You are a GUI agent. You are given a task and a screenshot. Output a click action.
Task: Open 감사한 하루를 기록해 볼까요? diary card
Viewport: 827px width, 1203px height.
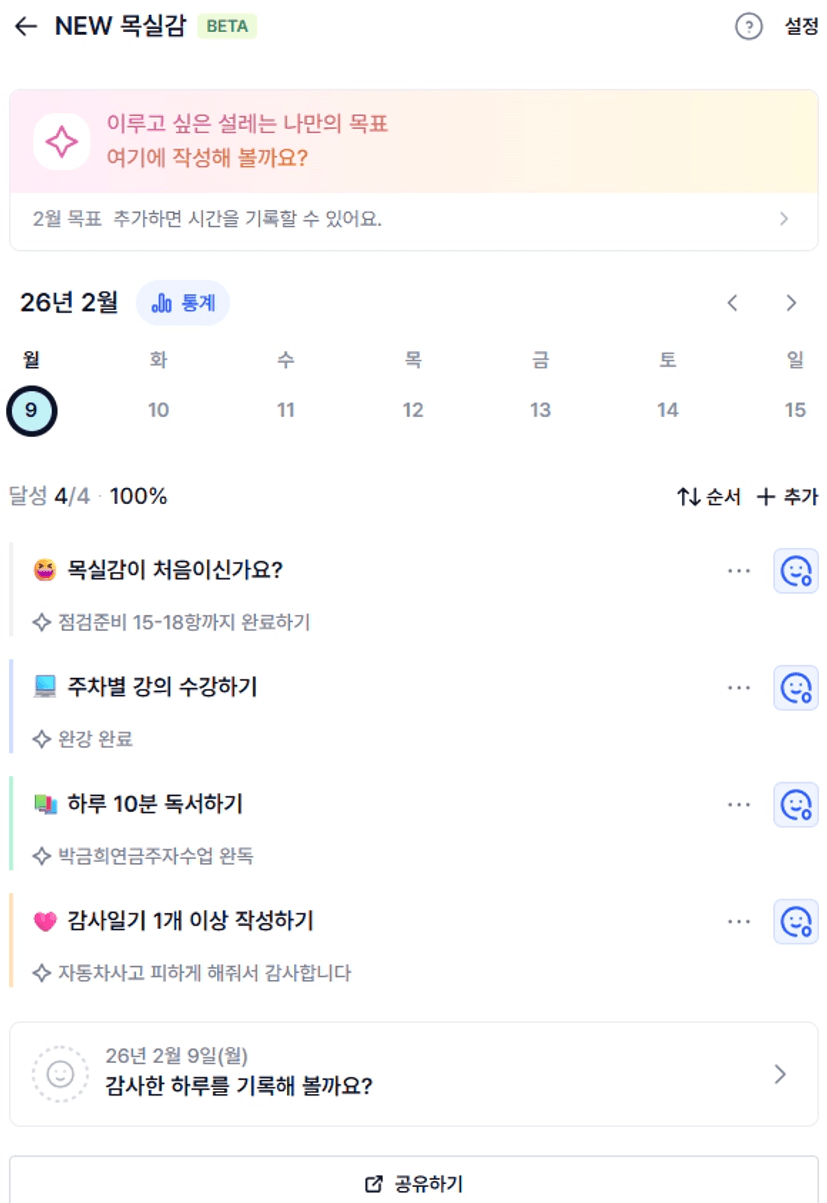[414, 1074]
